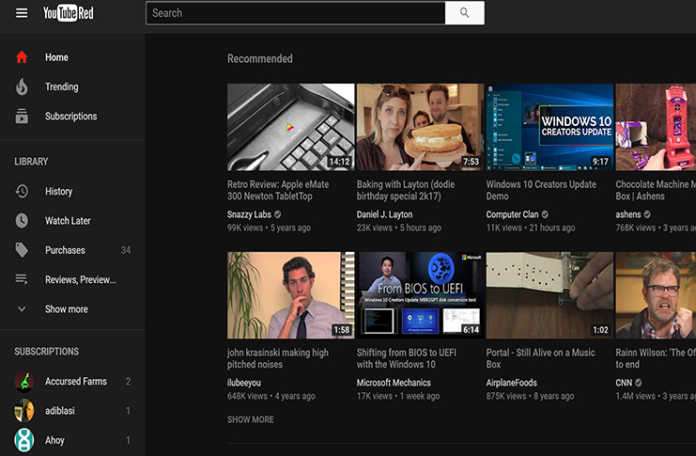
Task: Open the Reviews, Preview playlist icon
Action: coord(22,279)
